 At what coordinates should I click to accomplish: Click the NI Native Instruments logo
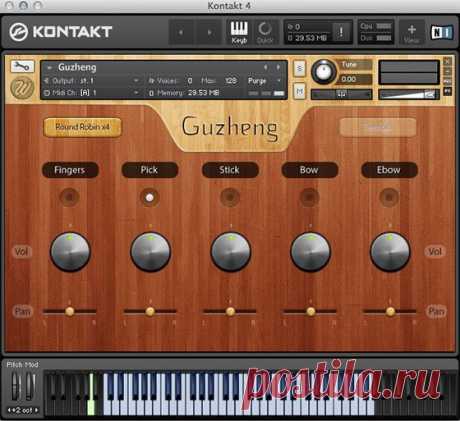pos(442,32)
